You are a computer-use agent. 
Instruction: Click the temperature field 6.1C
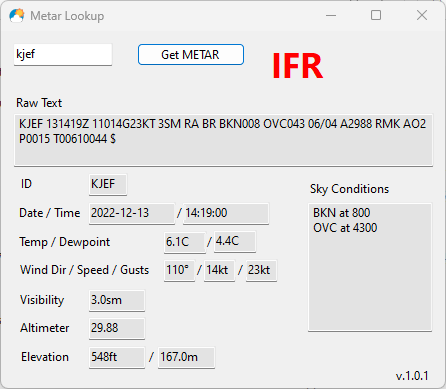(x=185, y=242)
